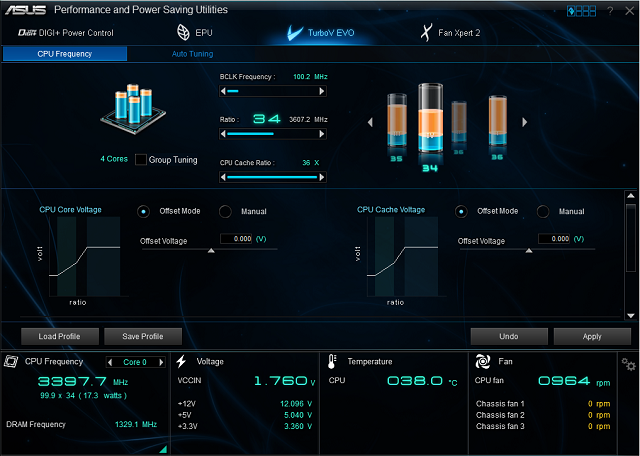
Task: Enable the Group Tuning checkbox
Action: coord(141,160)
